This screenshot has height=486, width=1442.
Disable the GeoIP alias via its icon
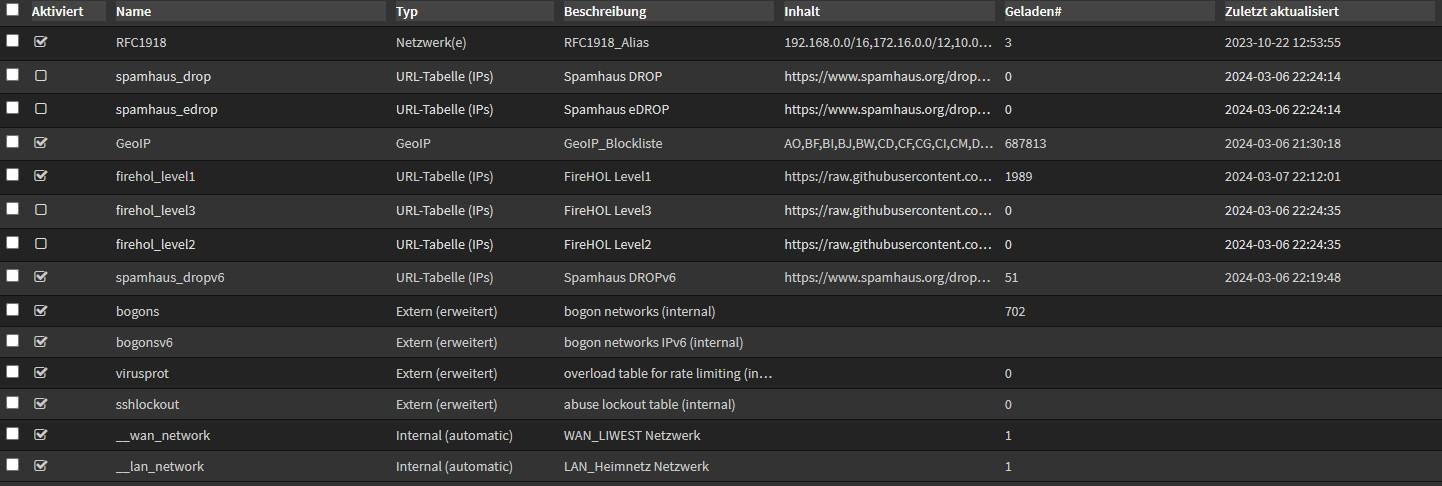tap(41, 143)
